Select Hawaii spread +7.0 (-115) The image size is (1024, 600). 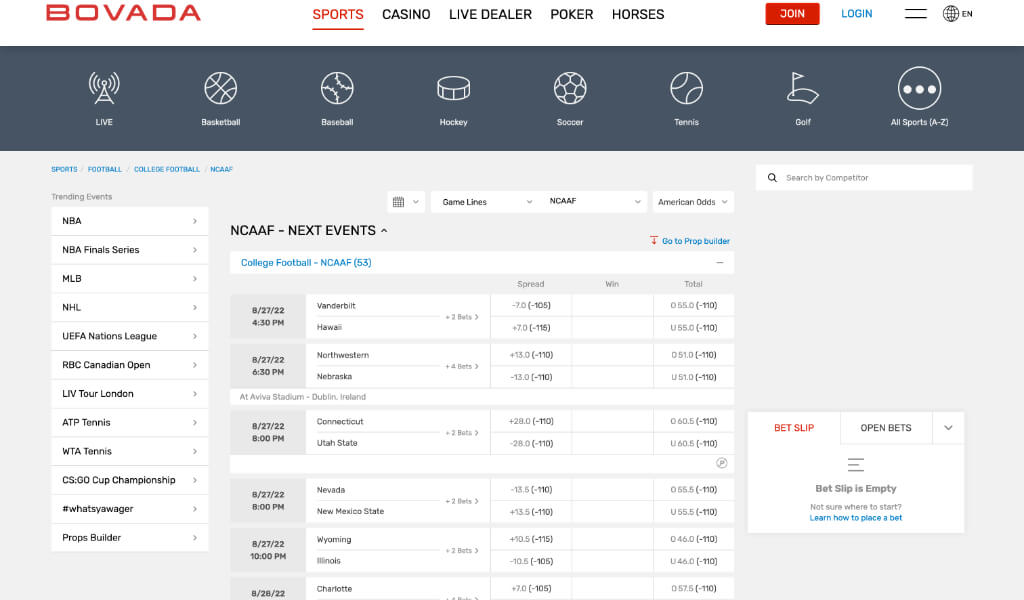pyautogui.click(x=531, y=328)
